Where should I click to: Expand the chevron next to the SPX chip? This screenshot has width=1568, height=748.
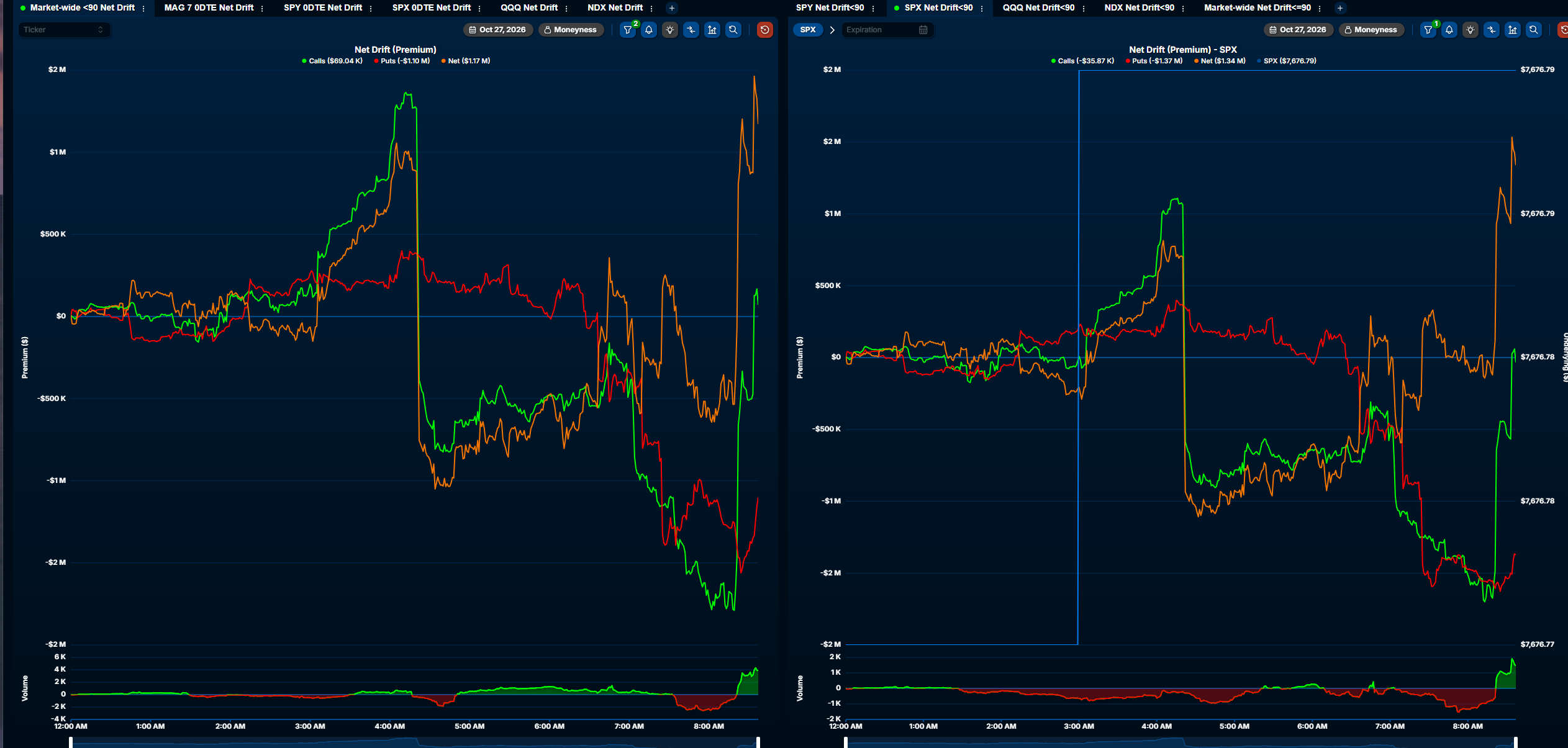click(832, 30)
